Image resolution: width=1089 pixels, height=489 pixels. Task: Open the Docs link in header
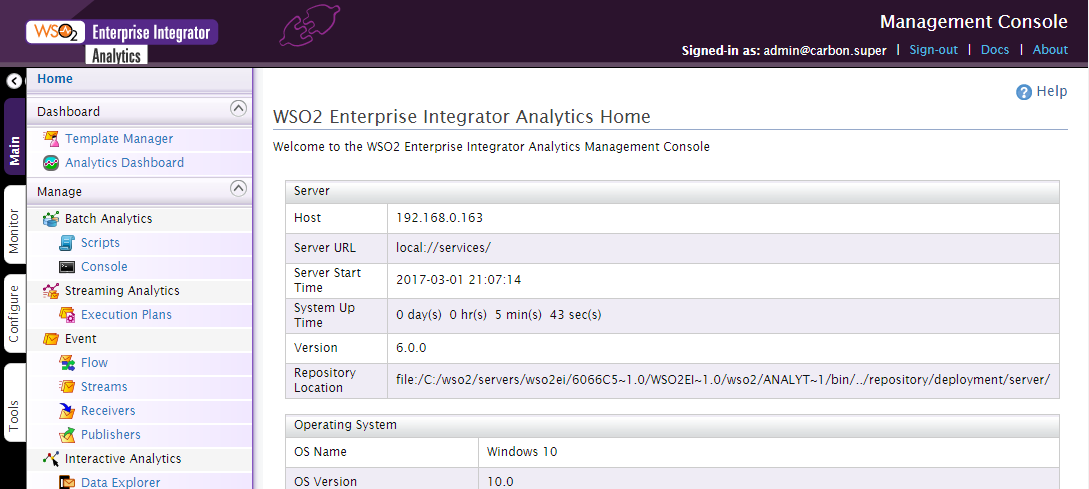pos(995,49)
